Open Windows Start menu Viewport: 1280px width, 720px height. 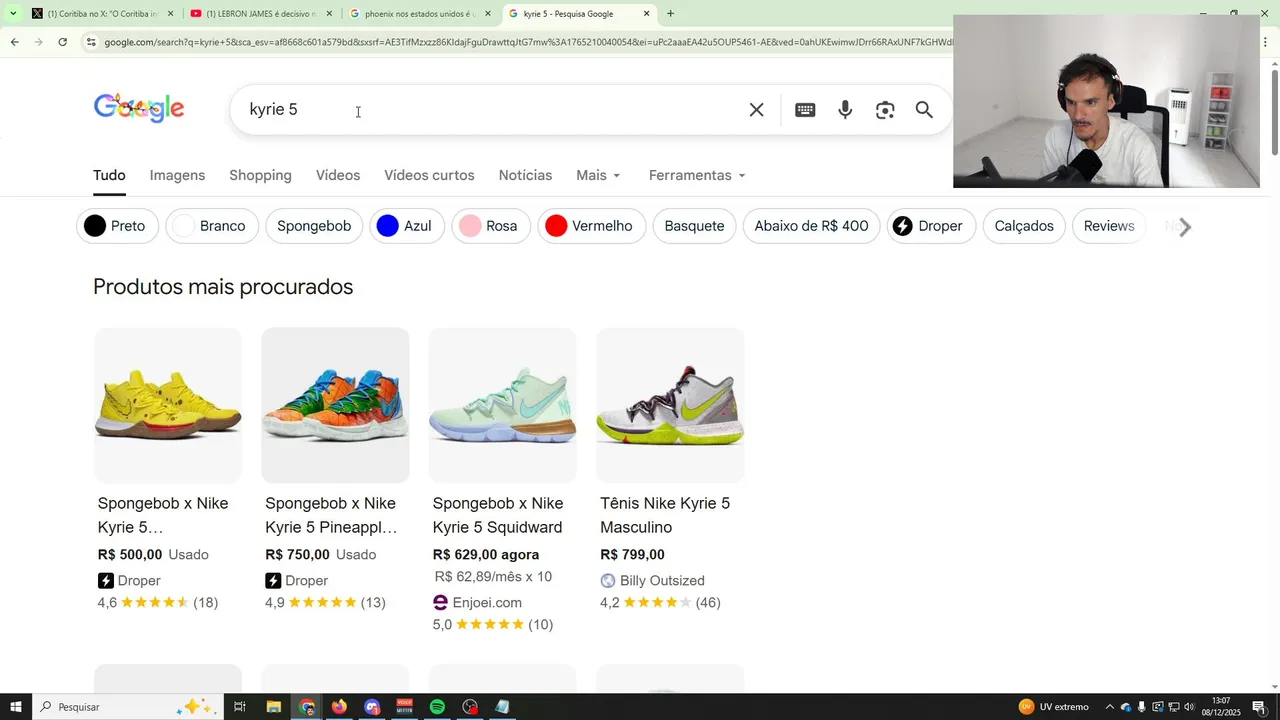pyautogui.click(x=16, y=707)
